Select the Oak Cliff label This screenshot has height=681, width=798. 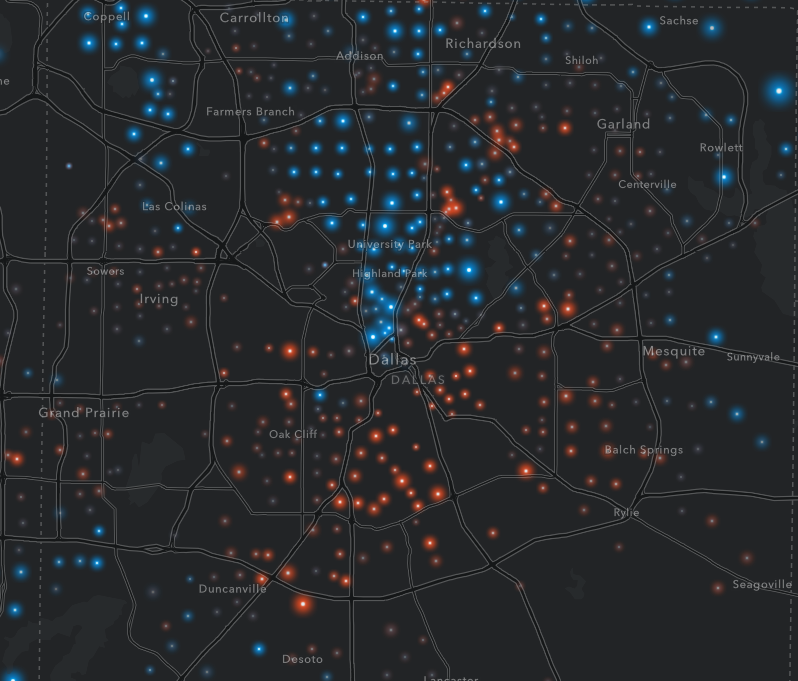click(x=293, y=434)
